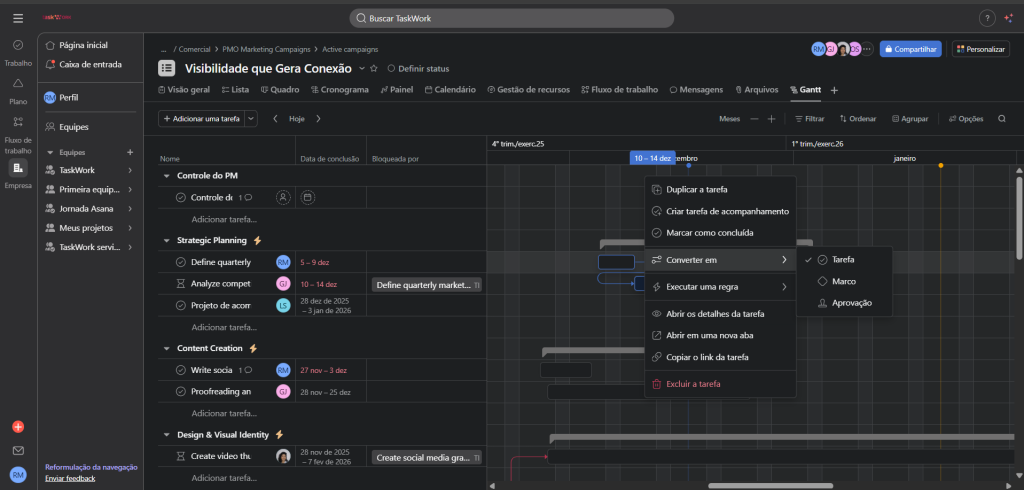The width and height of the screenshot is (1024, 490).
Task: Zoom in timeline with plus icon
Action: click(x=771, y=119)
